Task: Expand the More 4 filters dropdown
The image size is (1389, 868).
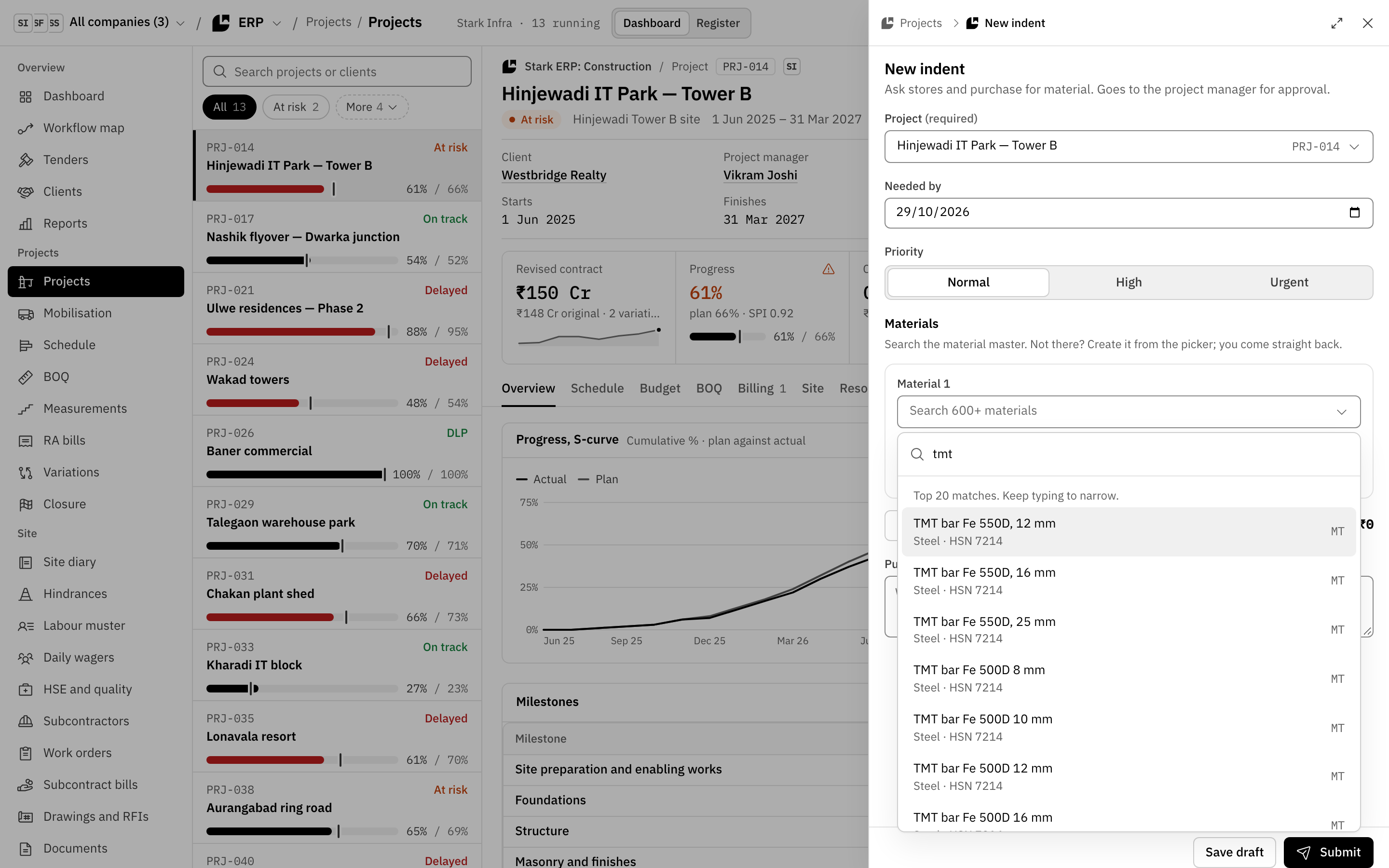Action: point(371,108)
